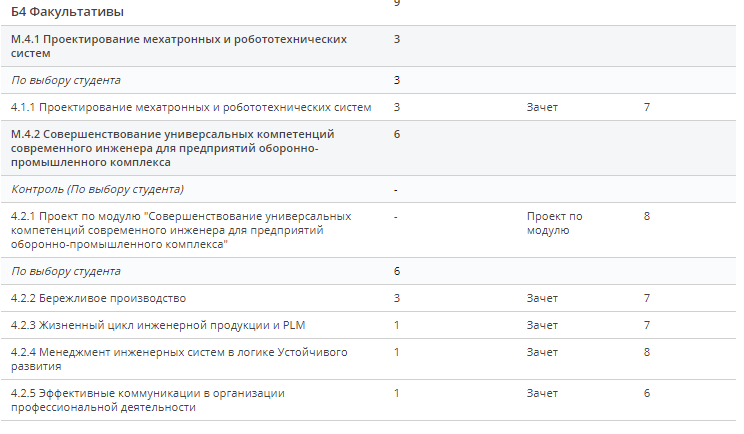This screenshot has width=744, height=434.
Task: Click credit value 6 in the М.4.2 module row
Action: 397,134
